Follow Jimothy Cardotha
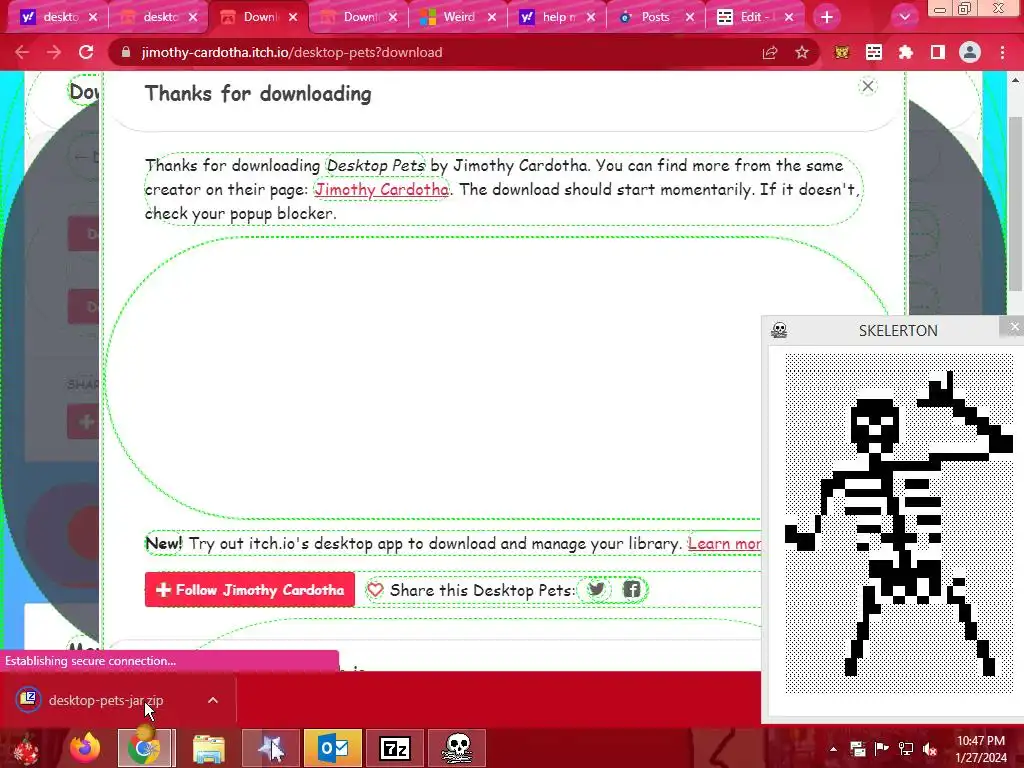 [x=249, y=590]
